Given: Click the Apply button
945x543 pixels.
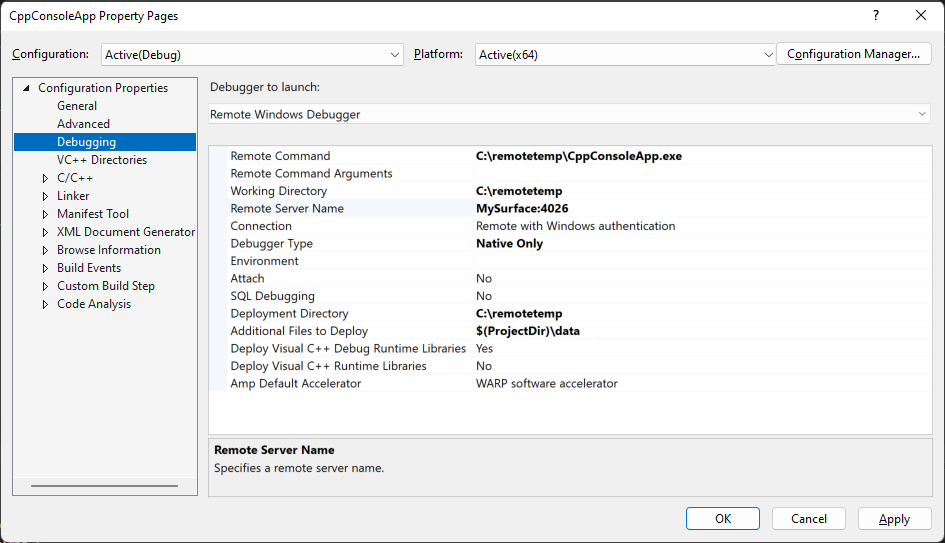Looking at the screenshot, I should (x=894, y=519).
